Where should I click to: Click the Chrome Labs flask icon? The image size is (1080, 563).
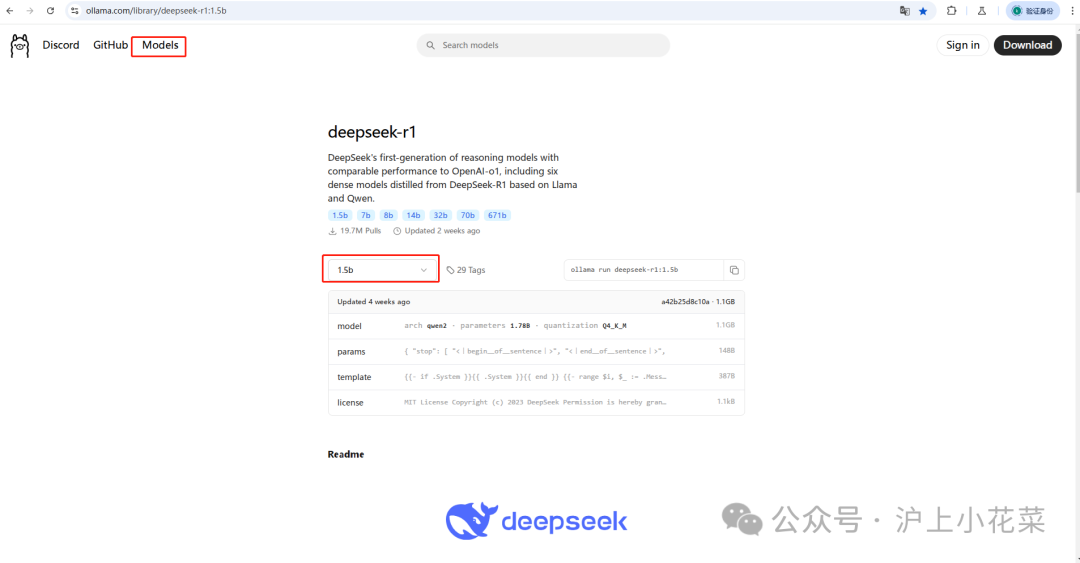click(x=982, y=11)
